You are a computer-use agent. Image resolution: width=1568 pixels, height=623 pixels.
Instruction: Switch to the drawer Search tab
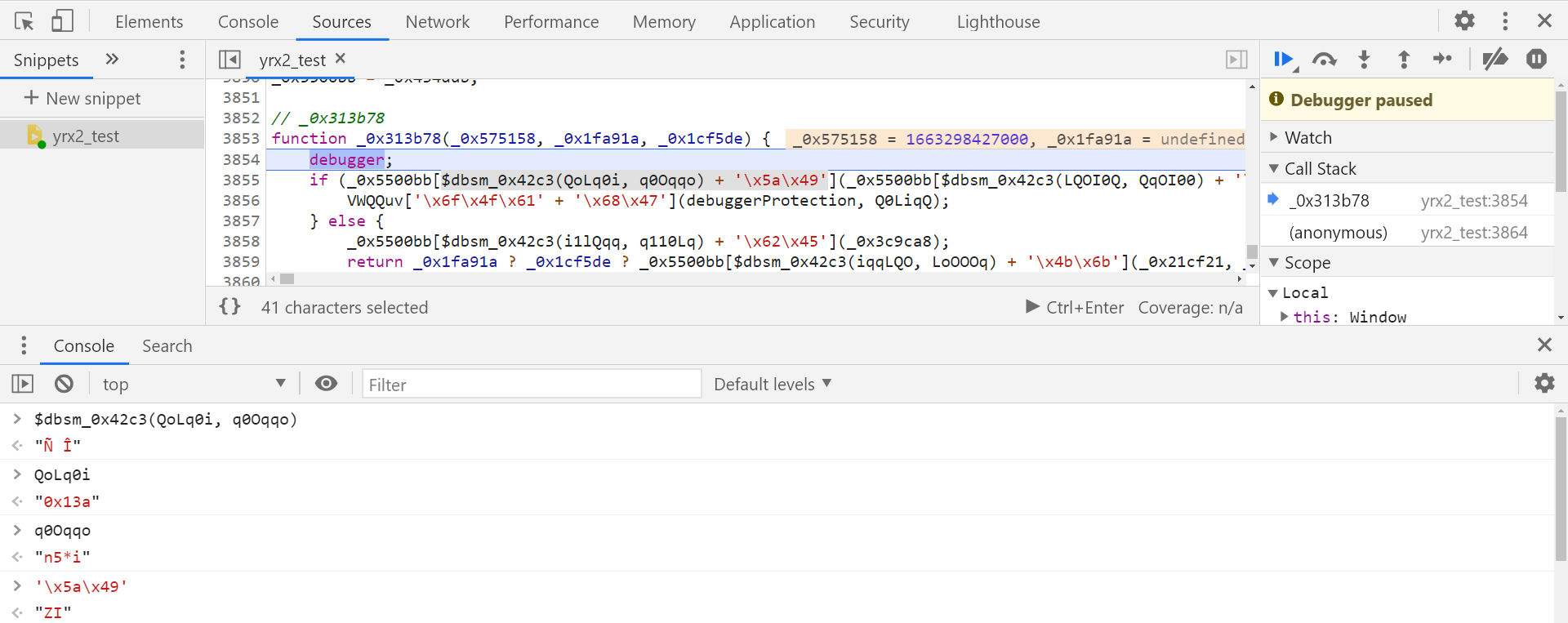coord(167,345)
